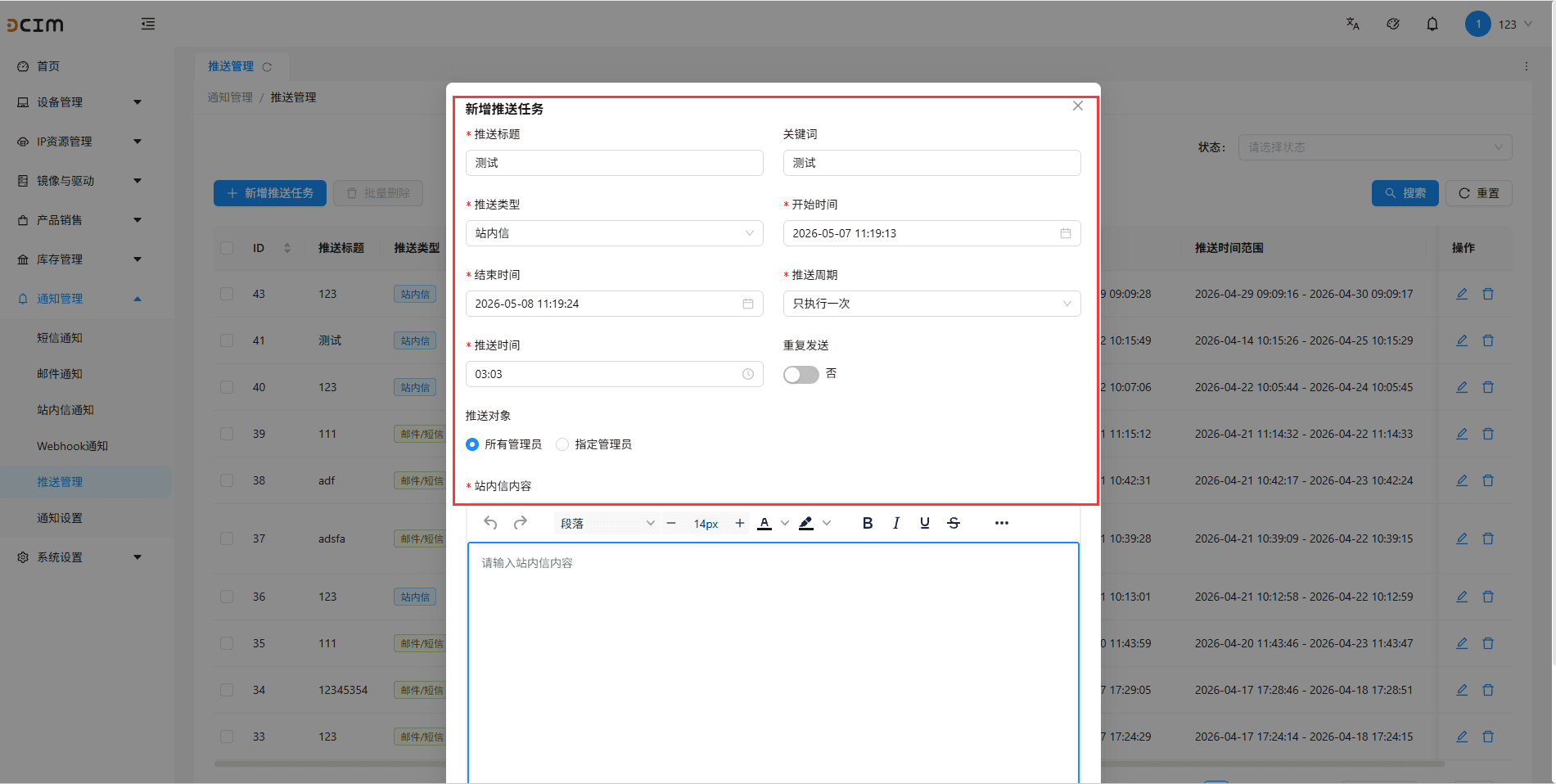Image resolution: width=1556 pixels, height=784 pixels.
Task: Open user 123 account dropdown
Action: coord(1499,24)
